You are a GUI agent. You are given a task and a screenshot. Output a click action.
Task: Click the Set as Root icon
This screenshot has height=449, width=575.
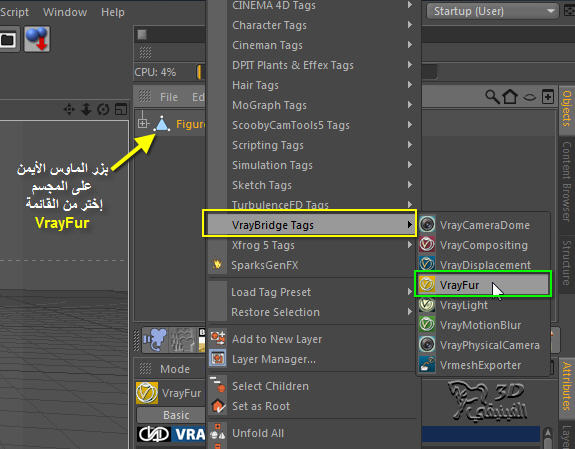[218, 405]
